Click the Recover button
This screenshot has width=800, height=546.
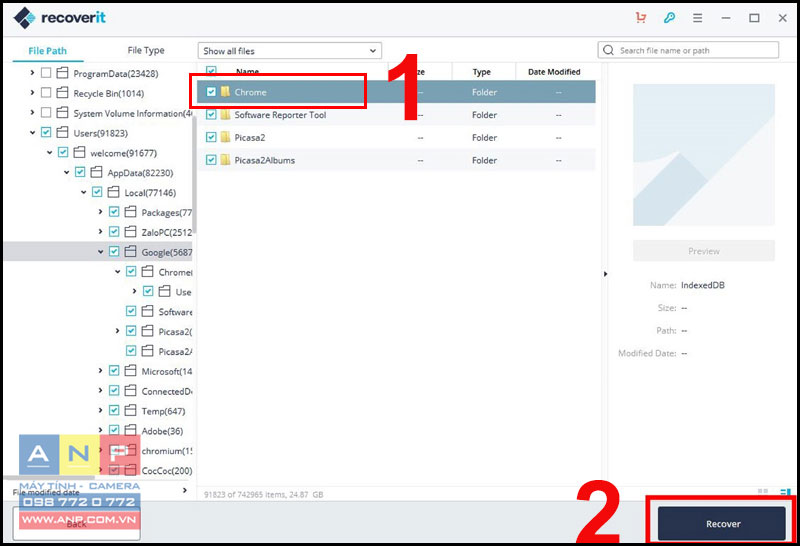(x=722, y=524)
